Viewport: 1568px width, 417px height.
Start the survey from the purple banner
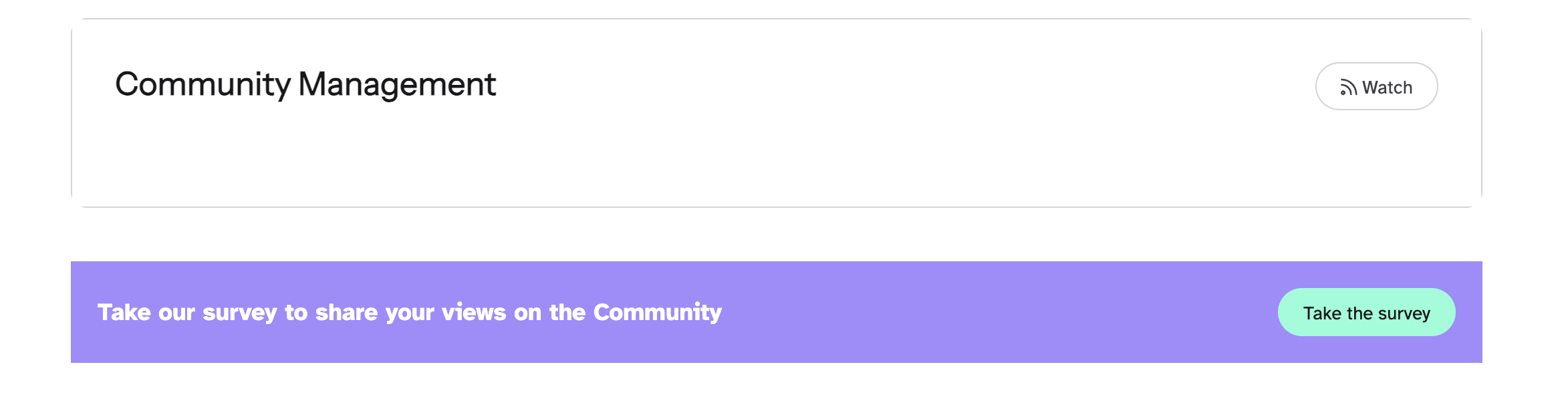click(1366, 313)
